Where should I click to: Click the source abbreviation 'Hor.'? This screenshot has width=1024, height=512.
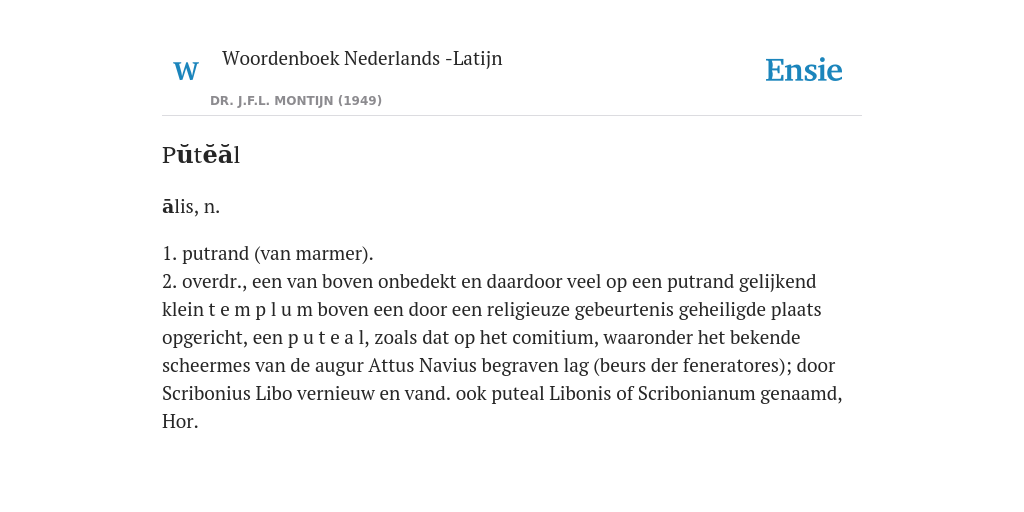180,422
